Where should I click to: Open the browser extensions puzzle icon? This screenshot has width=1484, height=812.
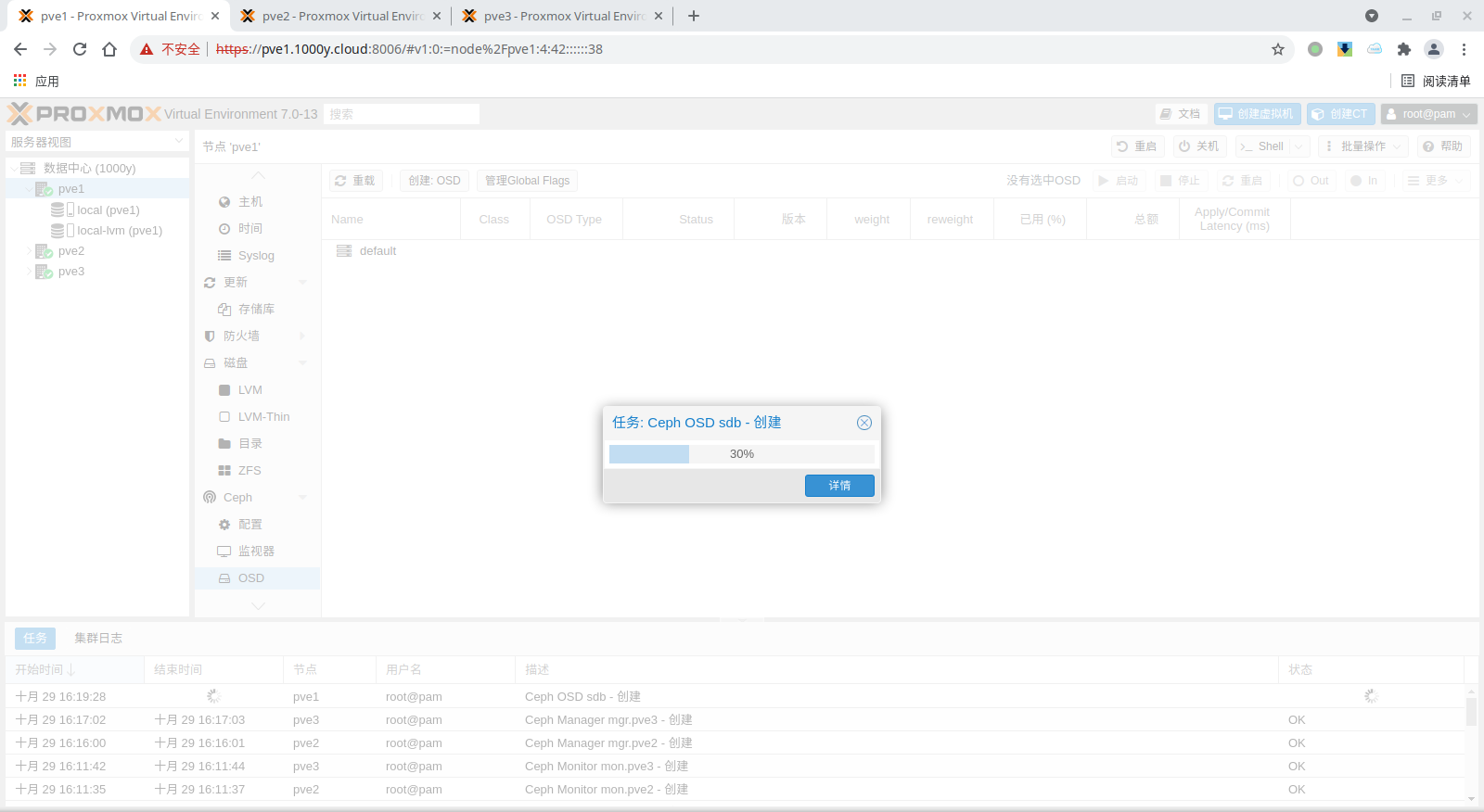tap(1403, 49)
